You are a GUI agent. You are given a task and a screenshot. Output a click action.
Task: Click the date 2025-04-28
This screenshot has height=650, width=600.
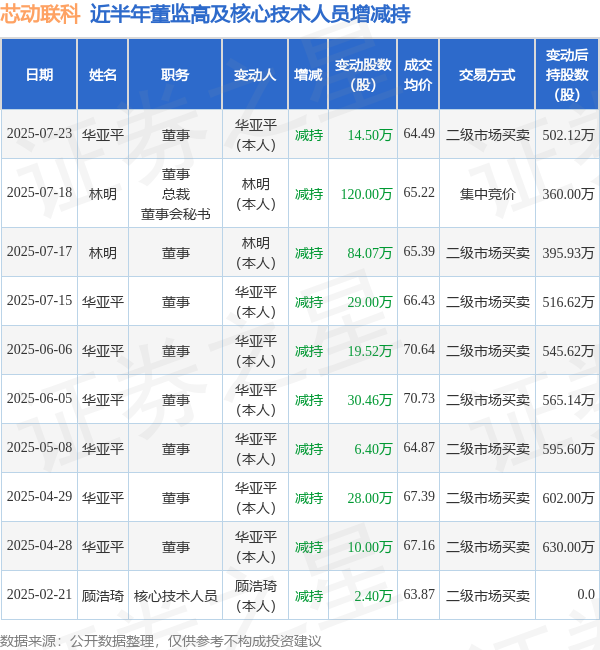tap(39, 546)
